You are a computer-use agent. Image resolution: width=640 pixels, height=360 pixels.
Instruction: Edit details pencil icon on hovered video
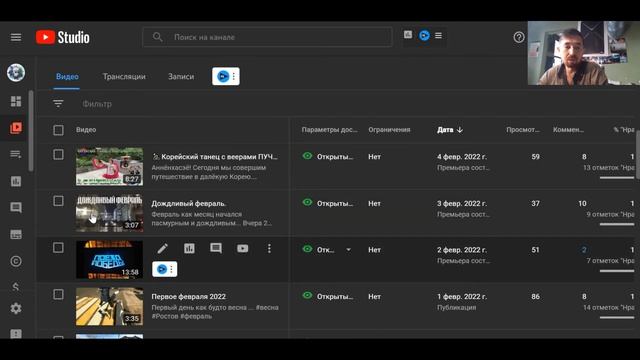coord(162,248)
